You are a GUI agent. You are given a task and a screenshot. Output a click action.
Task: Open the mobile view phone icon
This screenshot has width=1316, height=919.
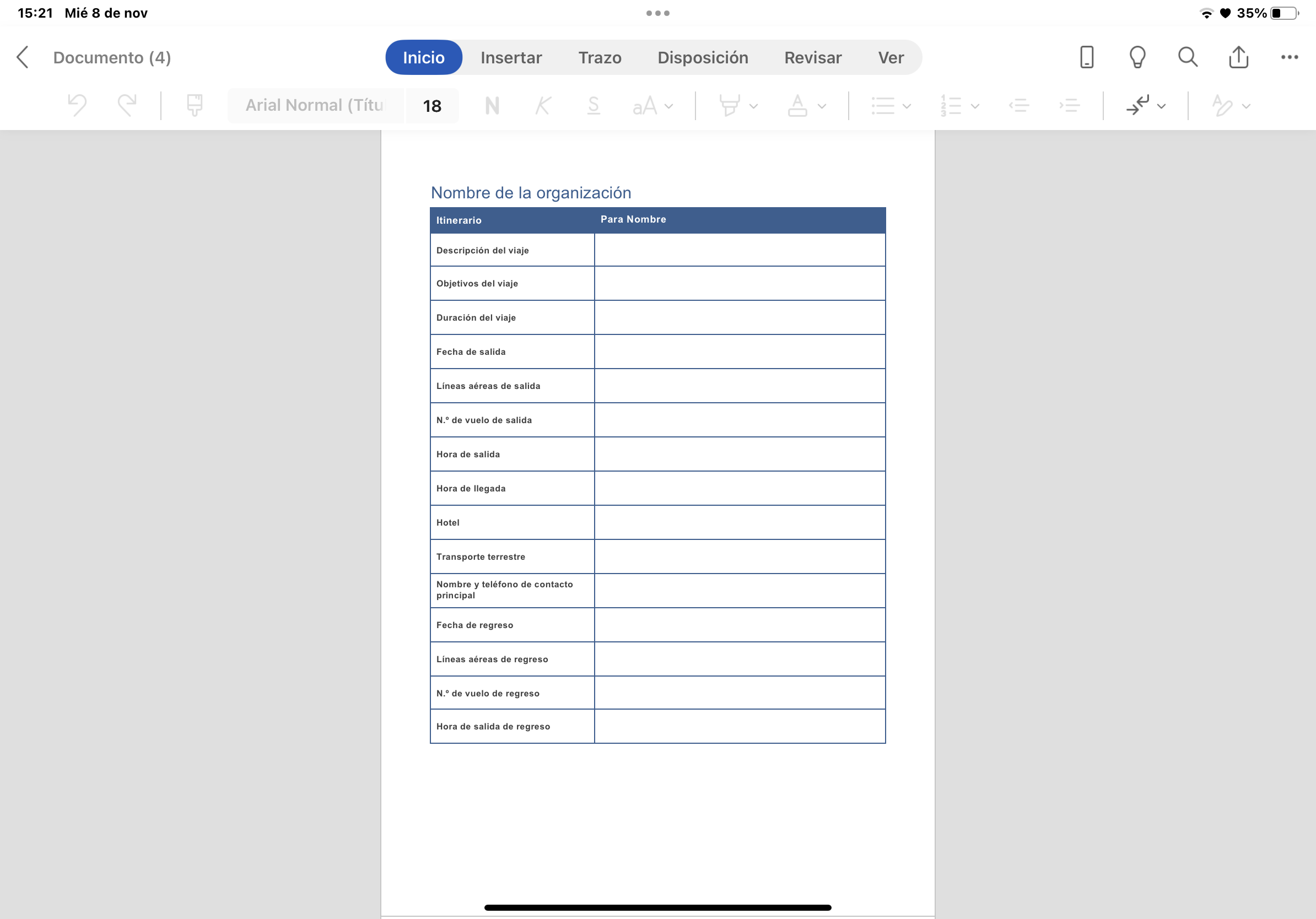[x=1086, y=57]
